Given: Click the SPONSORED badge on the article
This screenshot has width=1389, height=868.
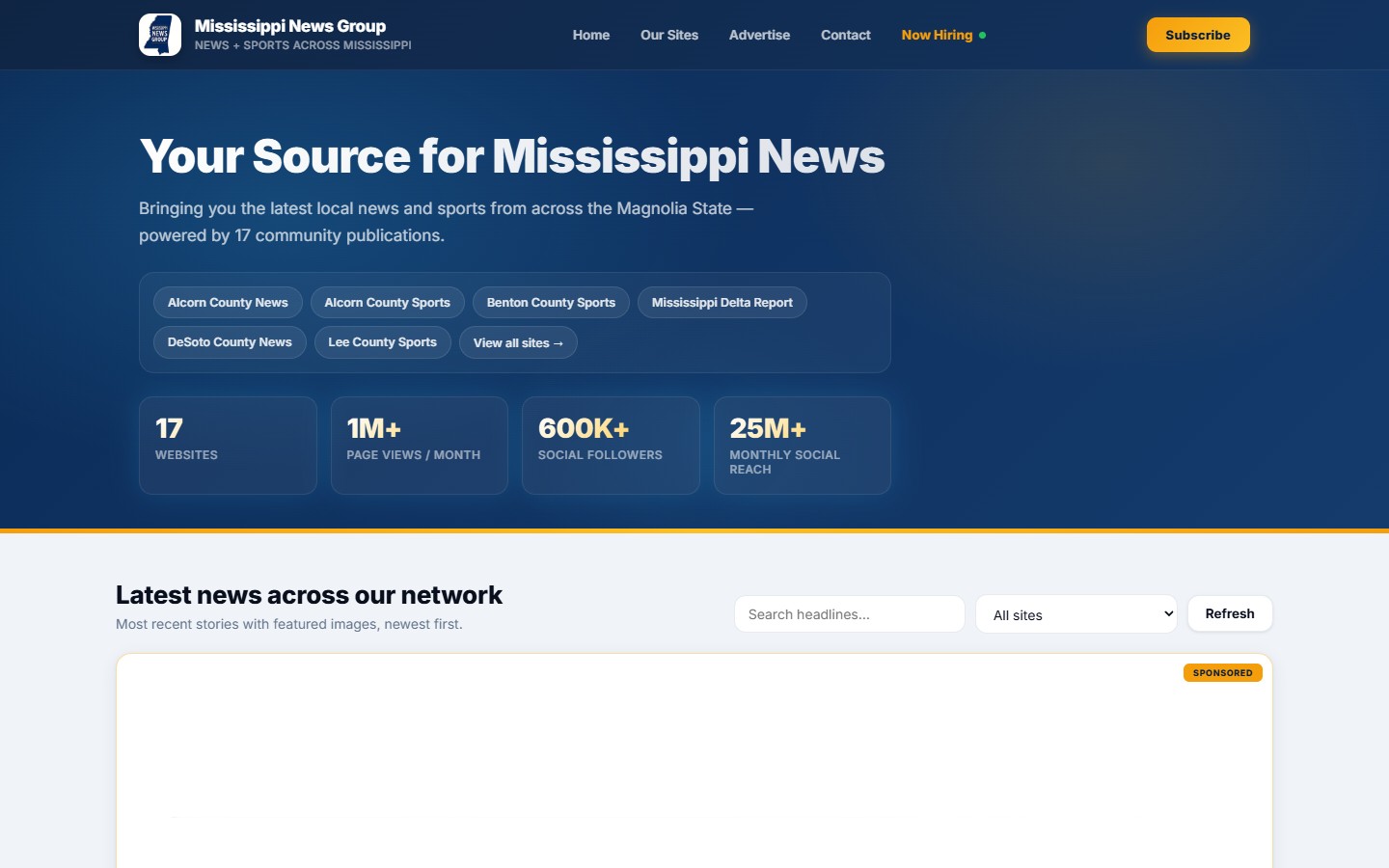Looking at the screenshot, I should tap(1222, 672).
